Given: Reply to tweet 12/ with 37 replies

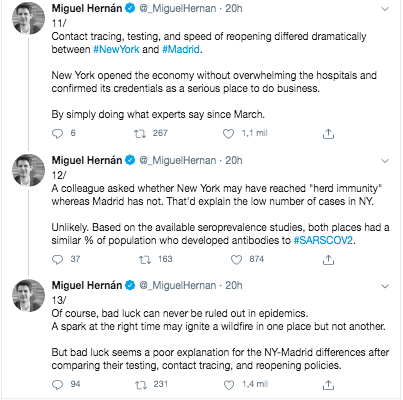Looking at the screenshot, I should (57, 259).
